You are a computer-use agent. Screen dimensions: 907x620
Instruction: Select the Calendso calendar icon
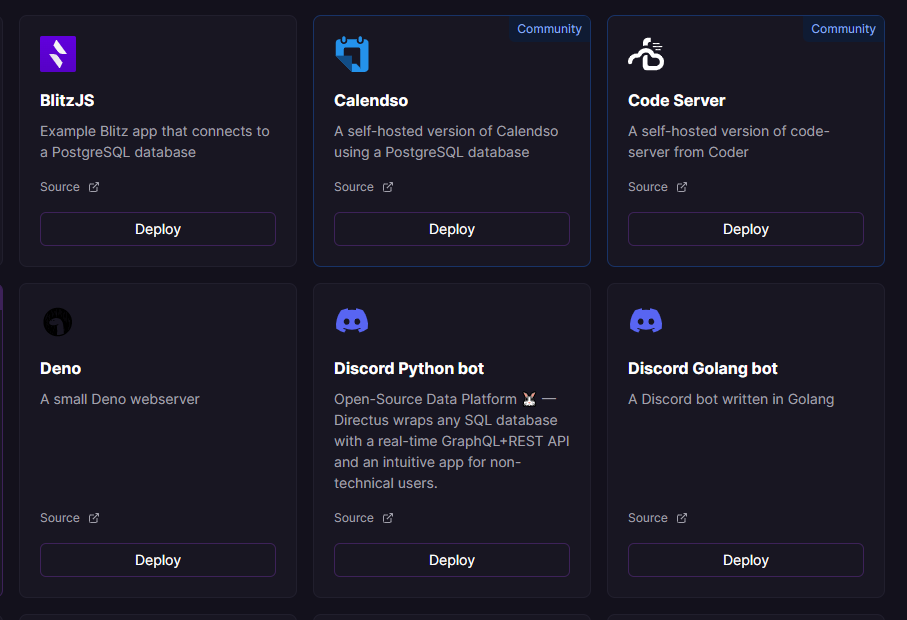352,54
